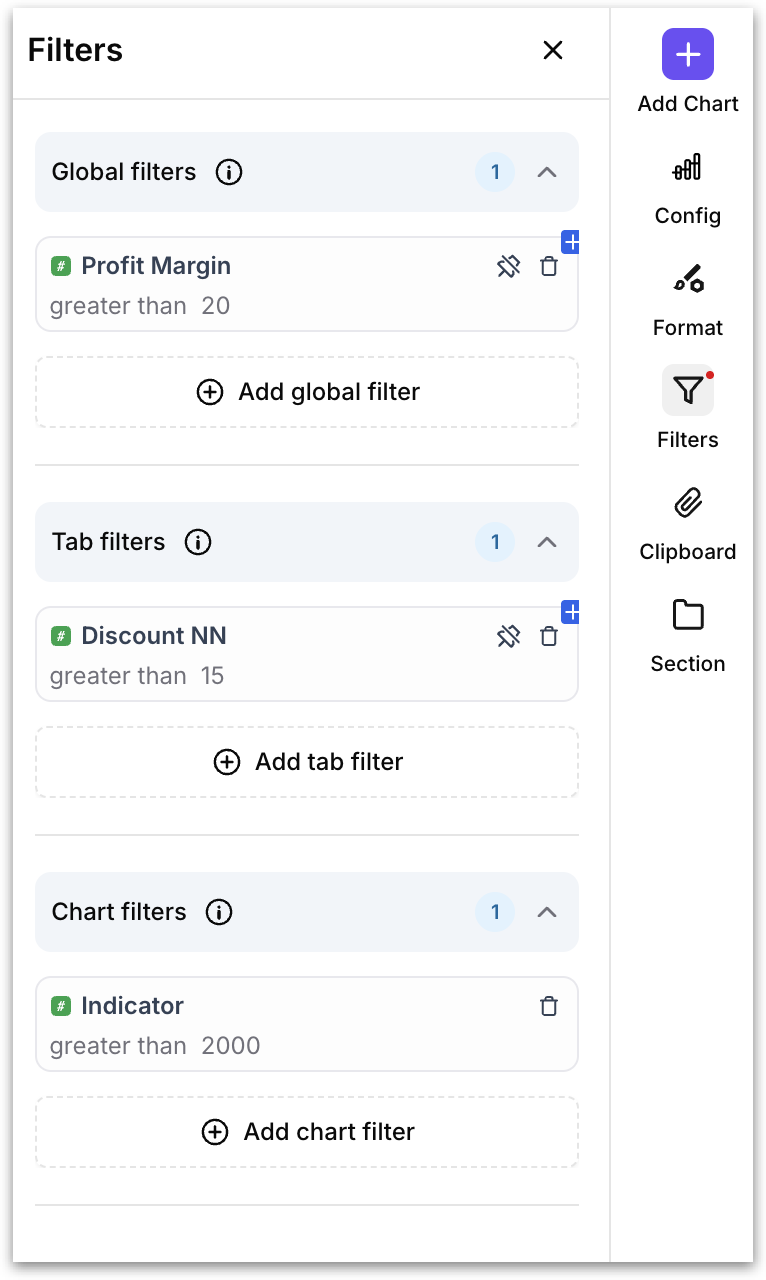
Task: Toggle pin on Profit Margin filter
Action: 509,266
